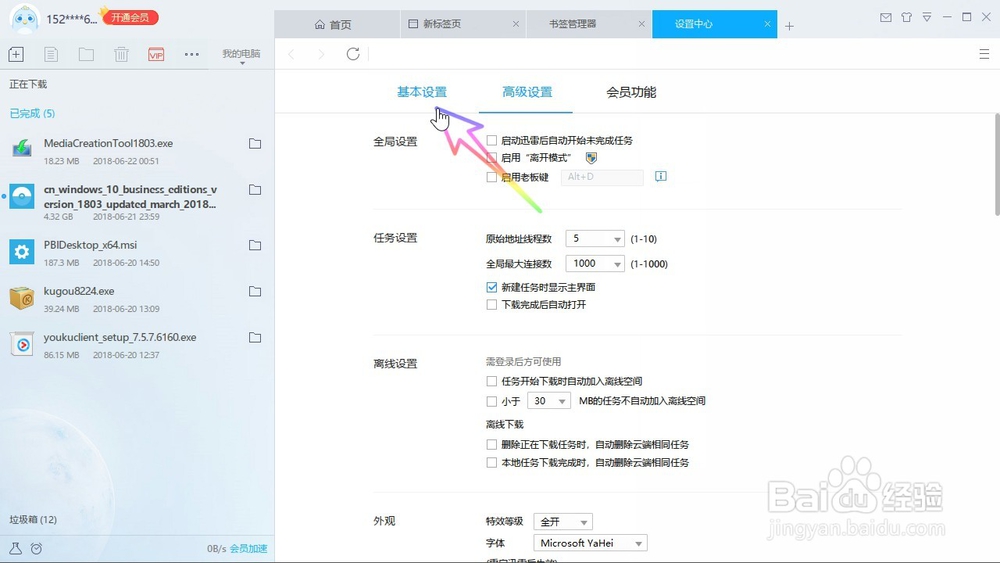Screen dimensions: 1000x563
Task: Click the user avatar icon
Action: tap(25, 18)
